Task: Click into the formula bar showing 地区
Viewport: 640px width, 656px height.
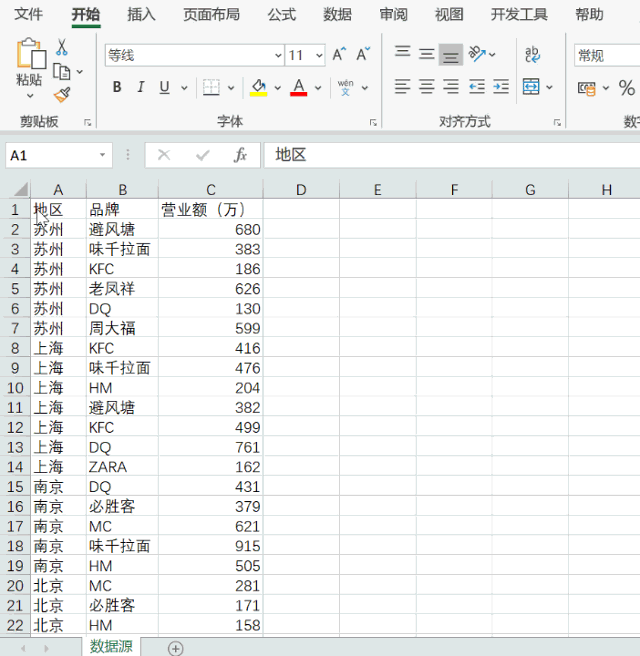Action: (452, 155)
